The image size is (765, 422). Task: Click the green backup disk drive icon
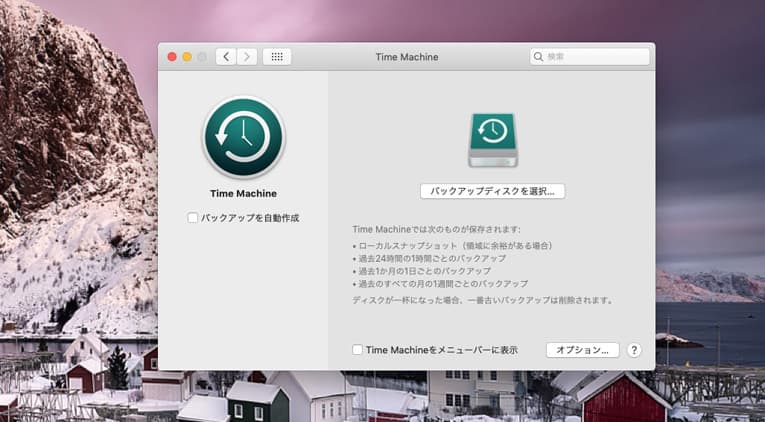tap(492, 139)
